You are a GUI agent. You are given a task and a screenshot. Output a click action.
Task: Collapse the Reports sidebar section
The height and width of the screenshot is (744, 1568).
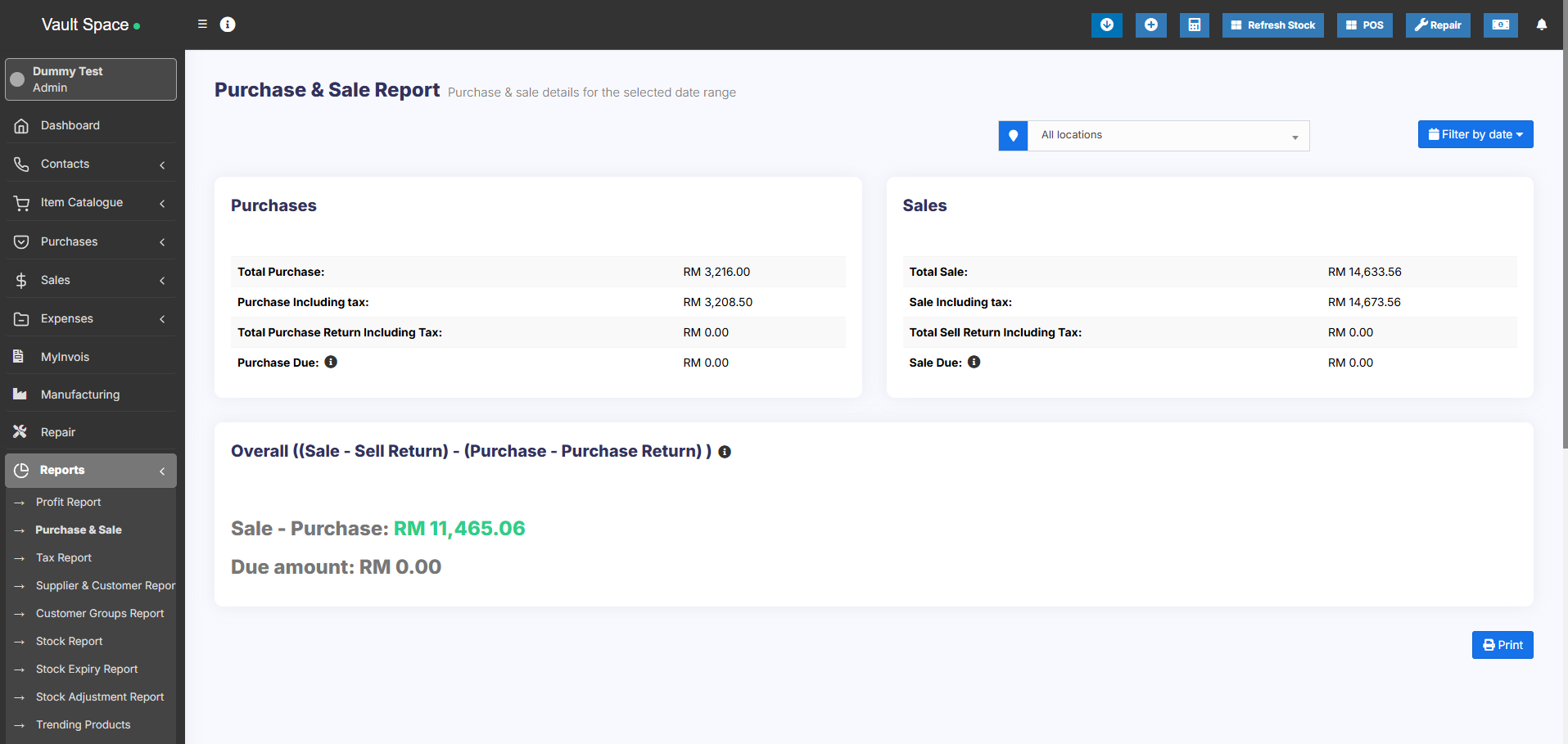coord(90,470)
